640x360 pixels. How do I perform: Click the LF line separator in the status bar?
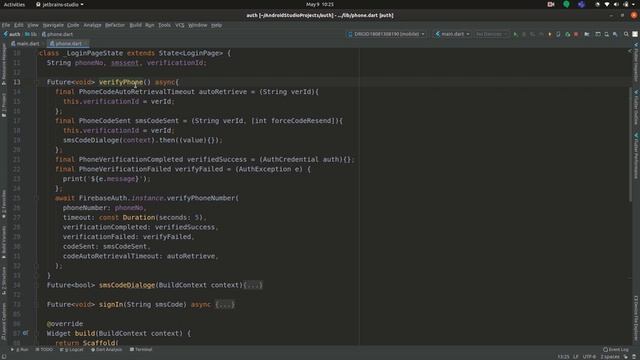pyautogui.click(x=576, y=357)
